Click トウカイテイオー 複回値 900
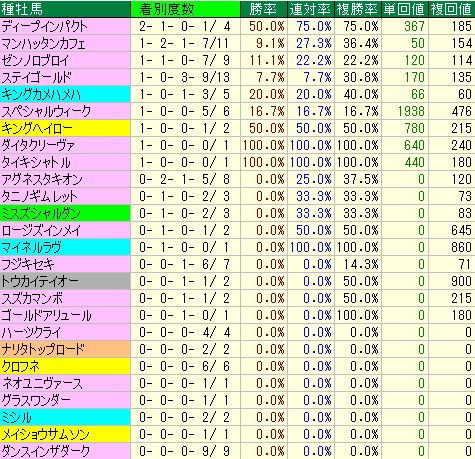Screen dimensions: 475x459 click(x=461, y=281)
